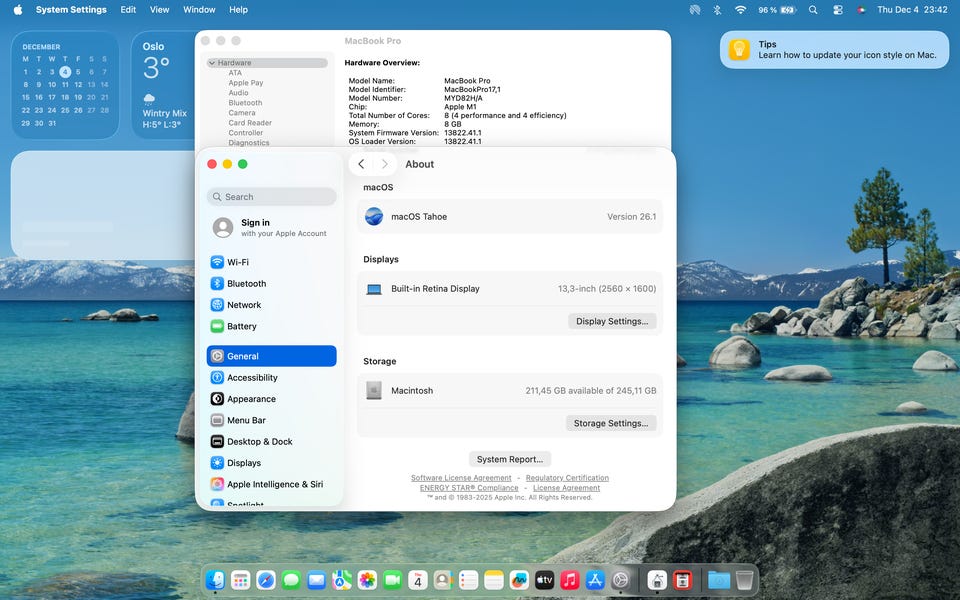This screenshot has height=600, width=960.
Task: Click the System Report button
Action: coord(510,459)
